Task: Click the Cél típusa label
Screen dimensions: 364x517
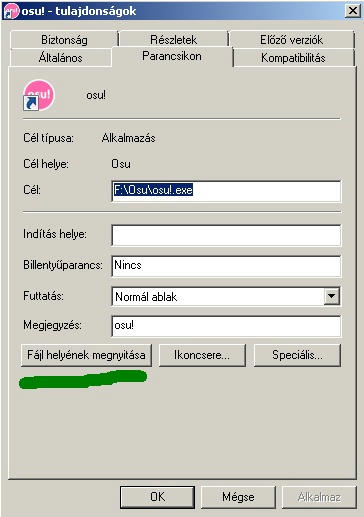Action: [49, 138]
